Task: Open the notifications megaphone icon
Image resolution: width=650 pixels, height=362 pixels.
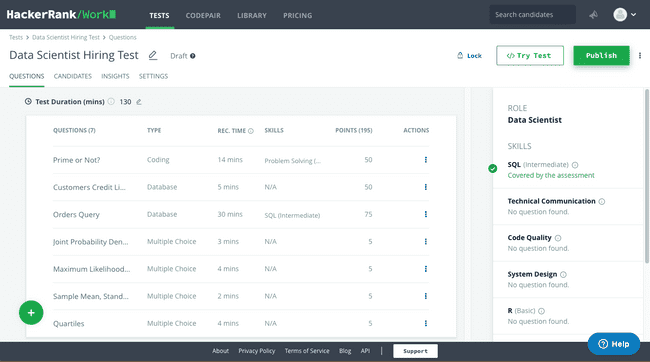Action: tap(593, 15)
